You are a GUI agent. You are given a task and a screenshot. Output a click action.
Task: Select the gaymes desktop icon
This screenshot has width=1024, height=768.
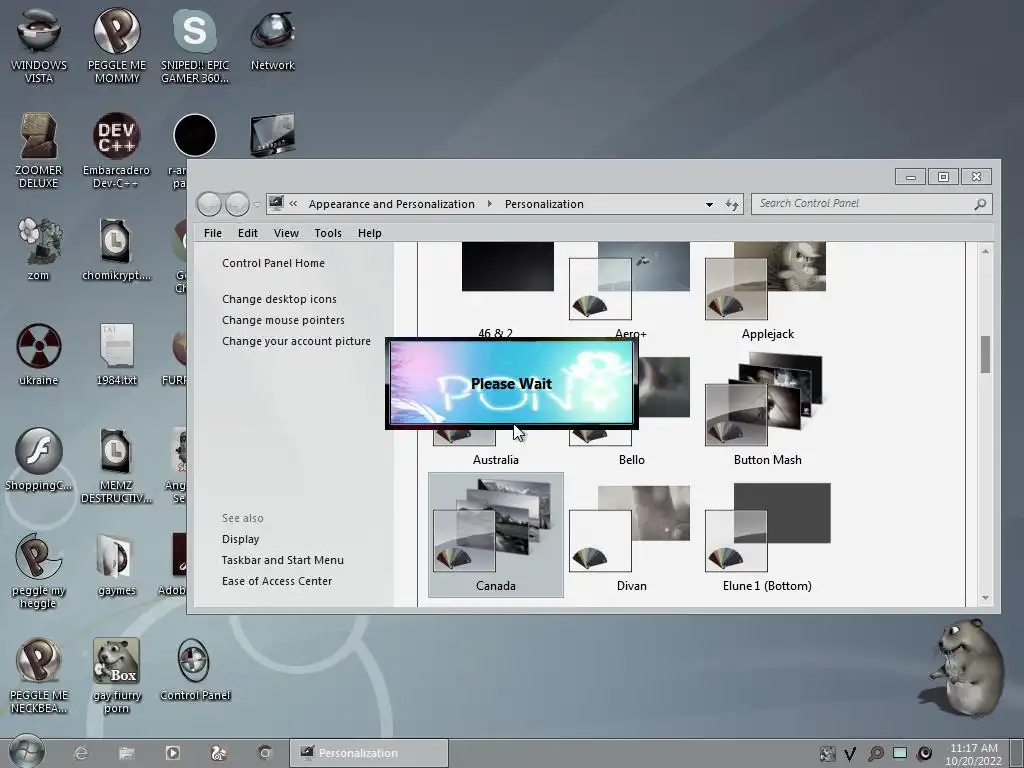pos(117,564)
